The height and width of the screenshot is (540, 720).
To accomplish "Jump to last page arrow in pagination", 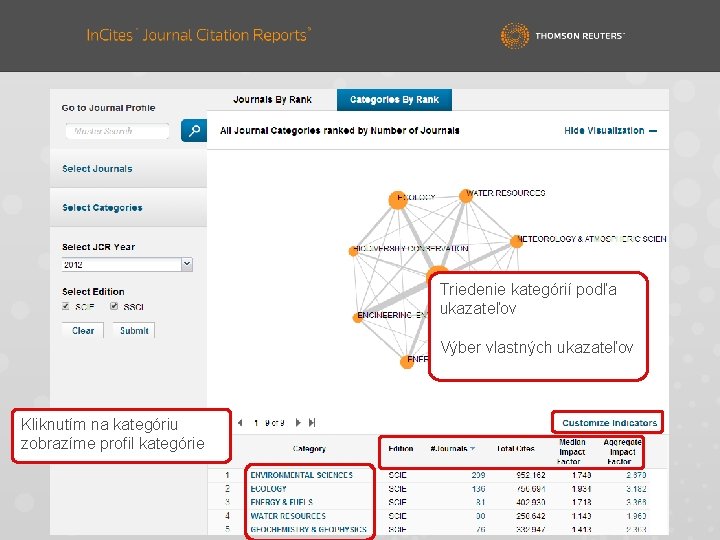I will click(x=312, y=422).
